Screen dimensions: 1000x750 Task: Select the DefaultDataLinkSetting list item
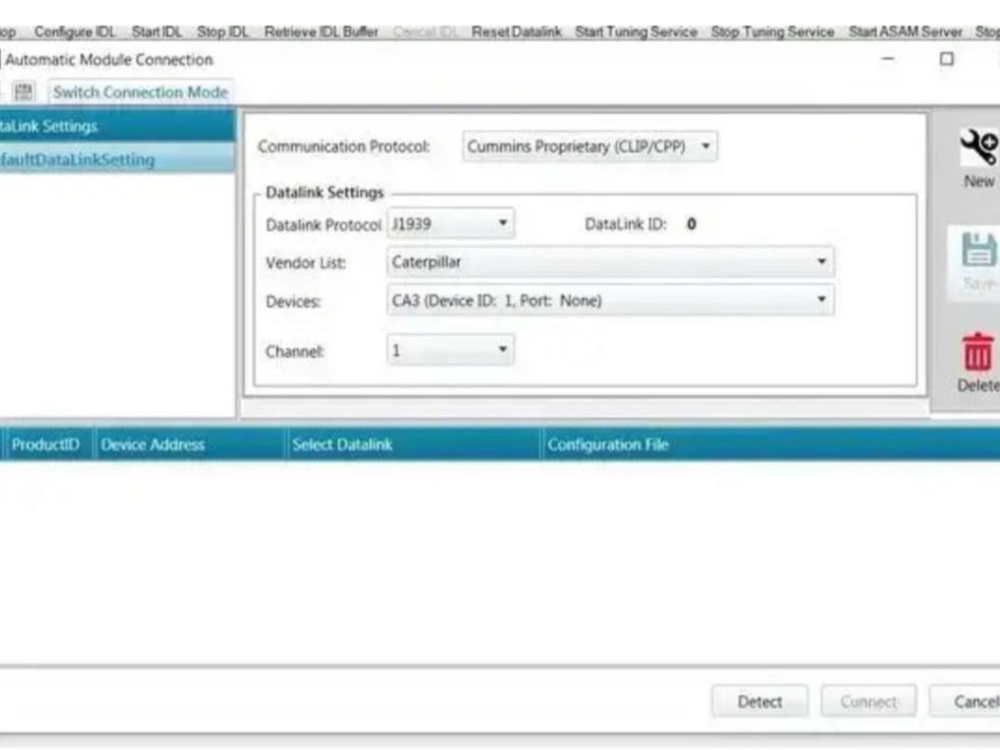pos(117,159)
